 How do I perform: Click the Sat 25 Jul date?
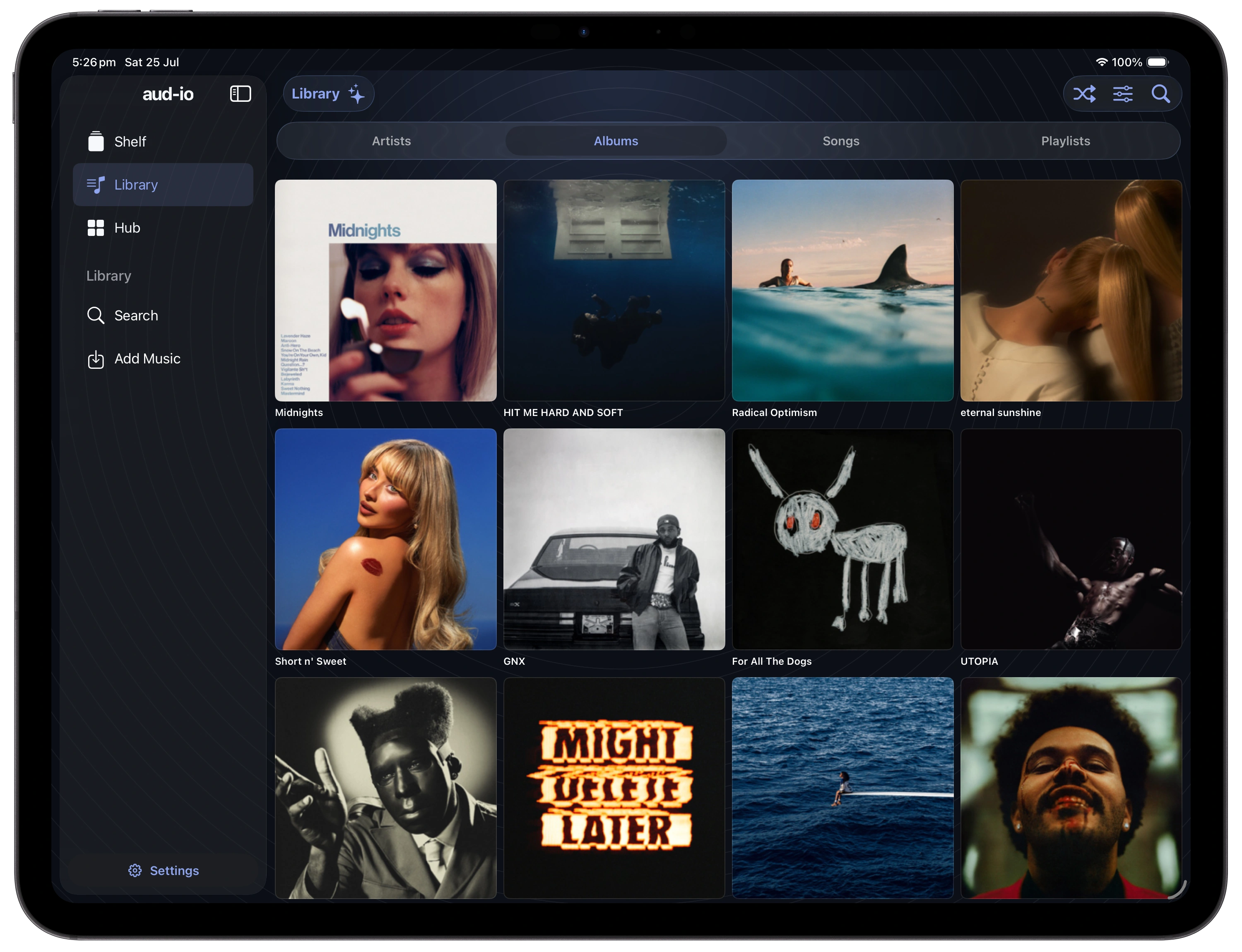[152, 63]
